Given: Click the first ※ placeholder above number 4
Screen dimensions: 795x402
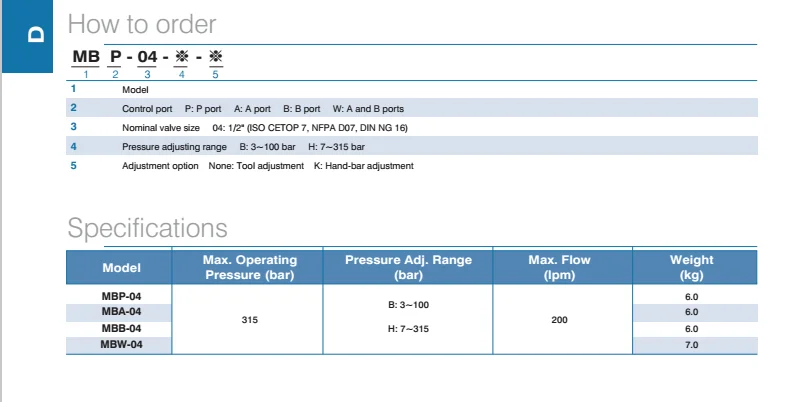Looking at the screenshot, I should tap(181, 57).
